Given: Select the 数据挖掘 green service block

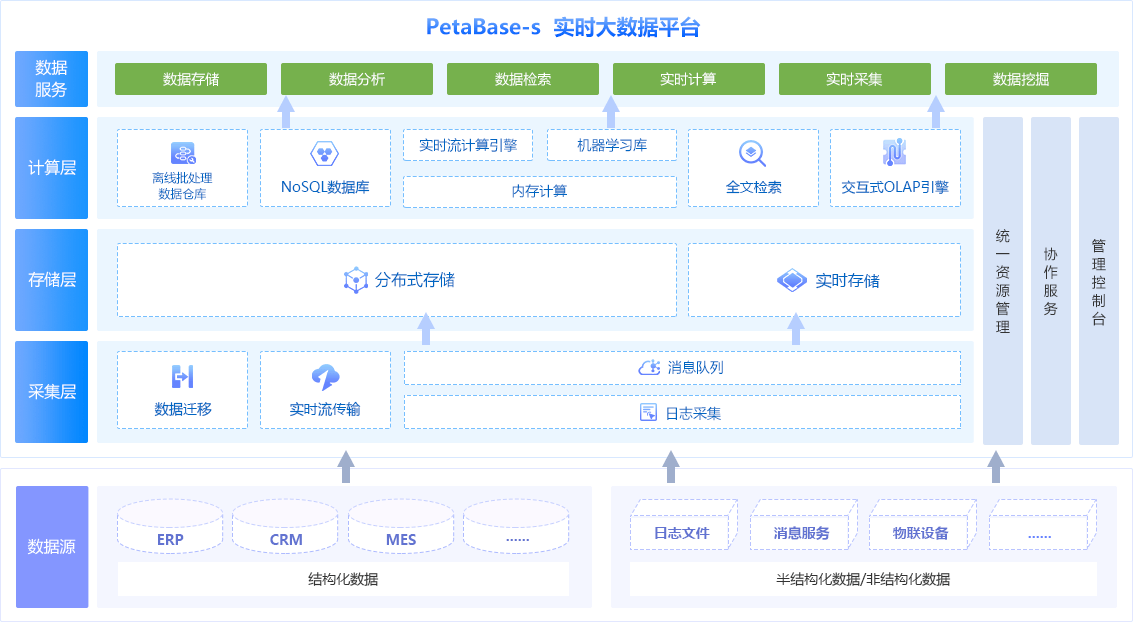Looking at the screenshot, I should click(1021, 79).
